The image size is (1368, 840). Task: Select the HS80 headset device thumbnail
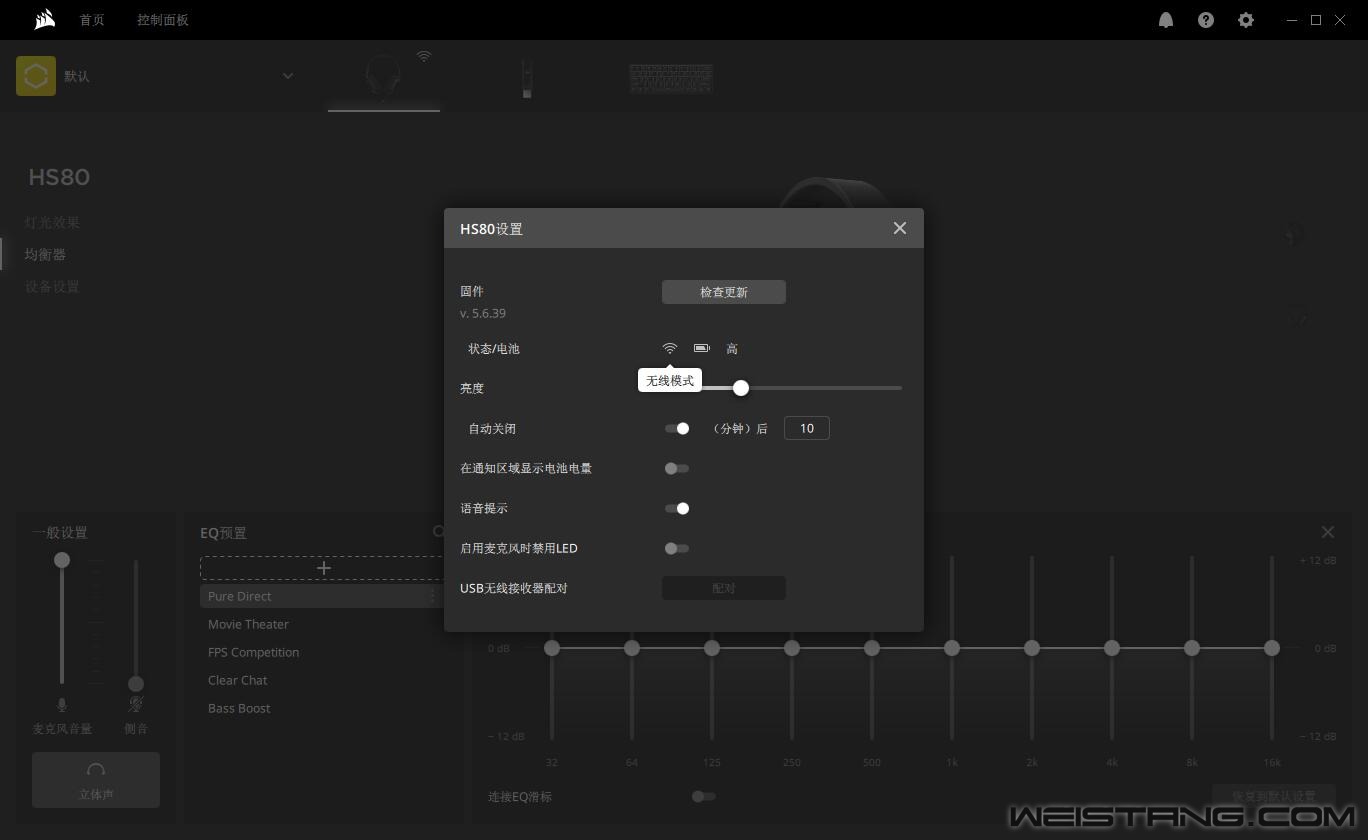click(x=384, y=77)
